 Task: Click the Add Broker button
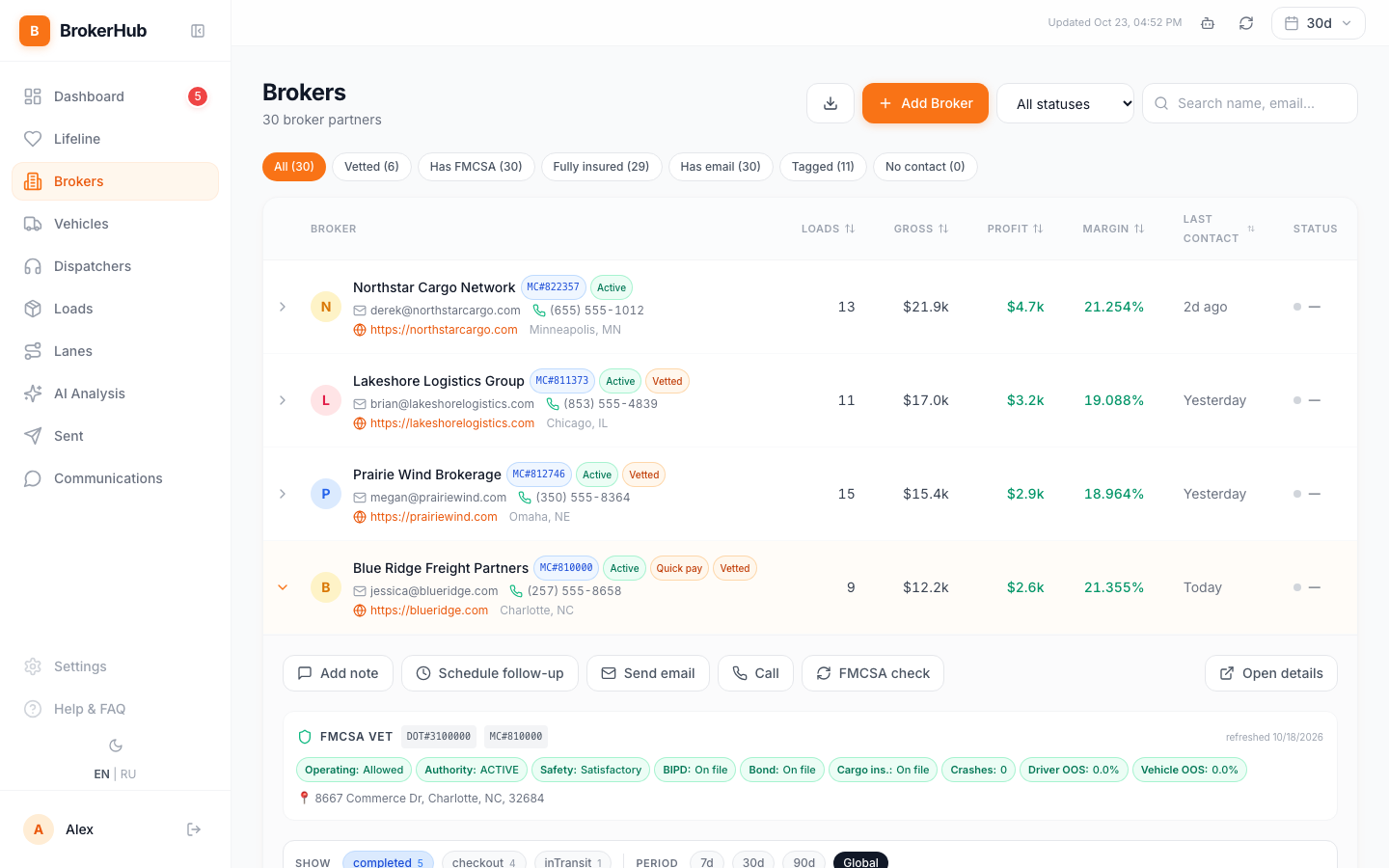point(925,103)
